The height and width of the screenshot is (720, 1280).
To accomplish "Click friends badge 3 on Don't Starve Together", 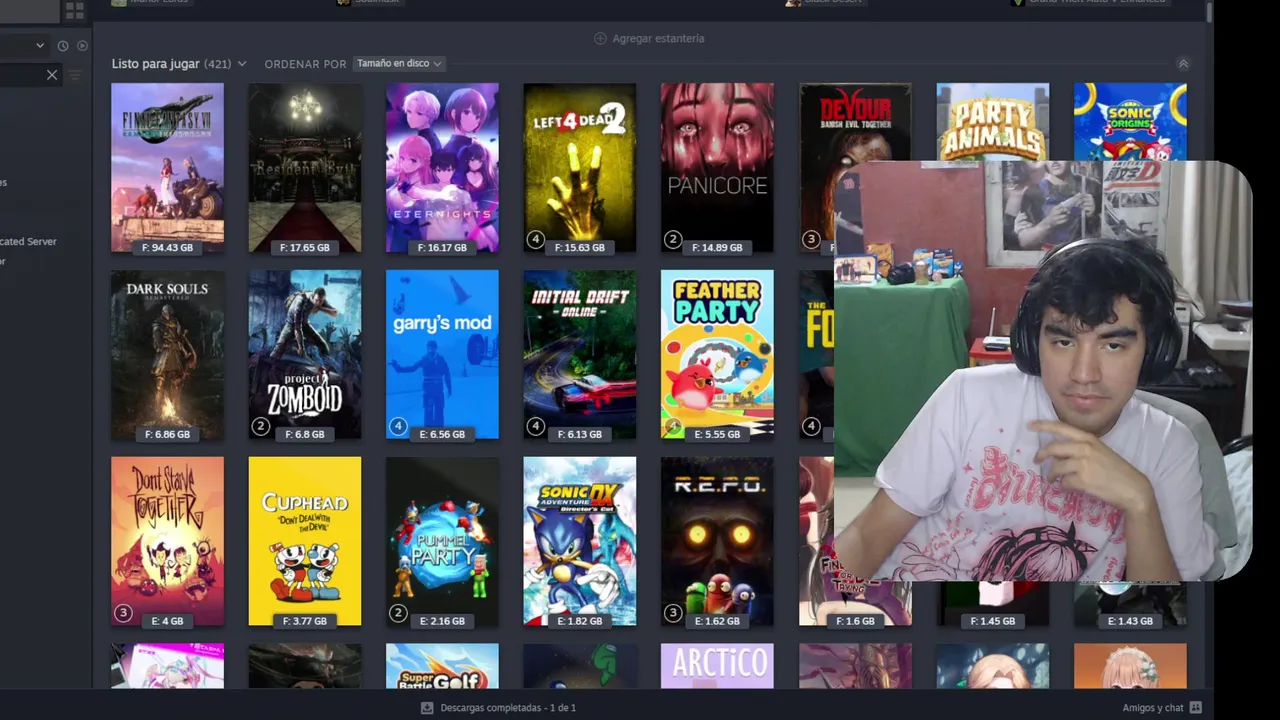I will click(123, 613).
